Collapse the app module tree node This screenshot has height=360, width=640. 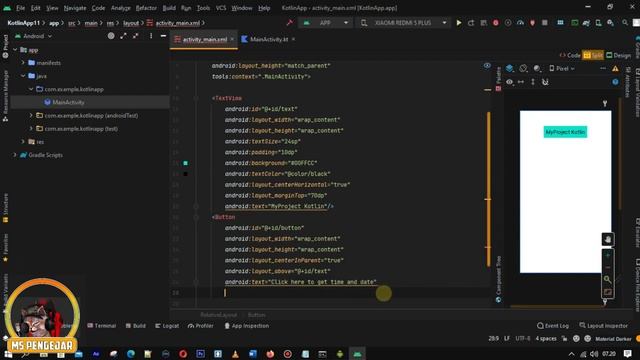coord(15,50)
